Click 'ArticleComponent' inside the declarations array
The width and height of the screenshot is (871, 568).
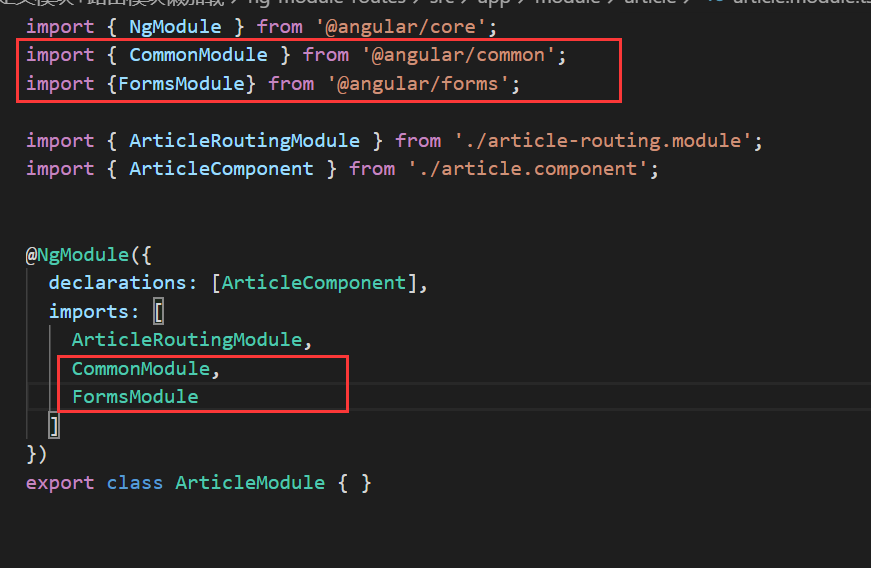314,283
